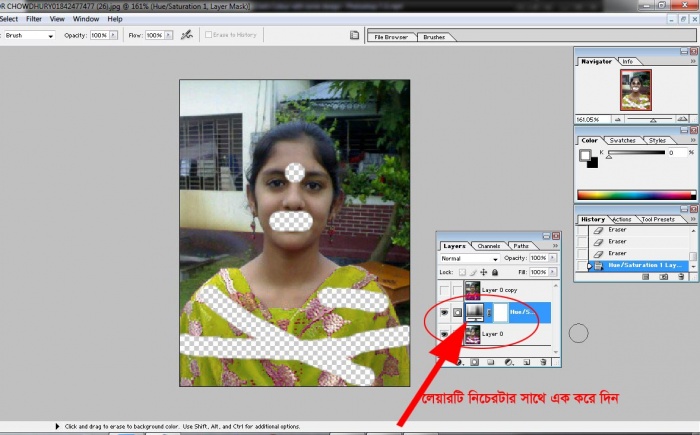
Task: Create a new layer set folder
Action: click(x=491, y=362)
